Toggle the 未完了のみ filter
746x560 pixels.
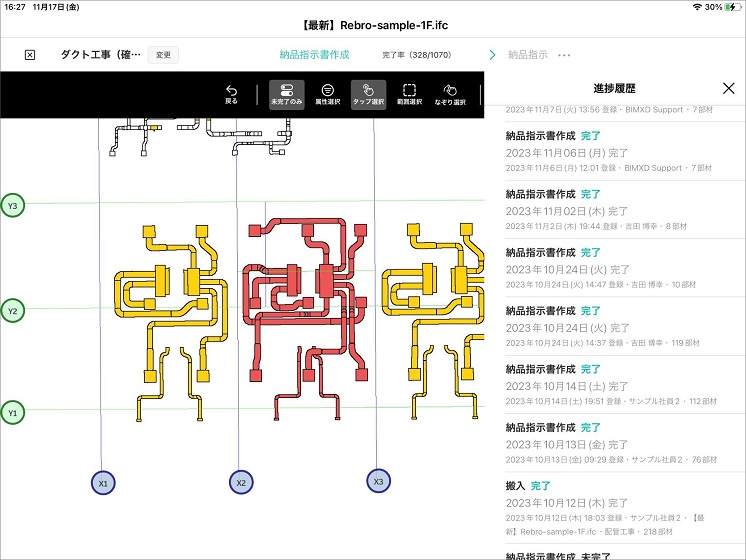tap(286, 94)
